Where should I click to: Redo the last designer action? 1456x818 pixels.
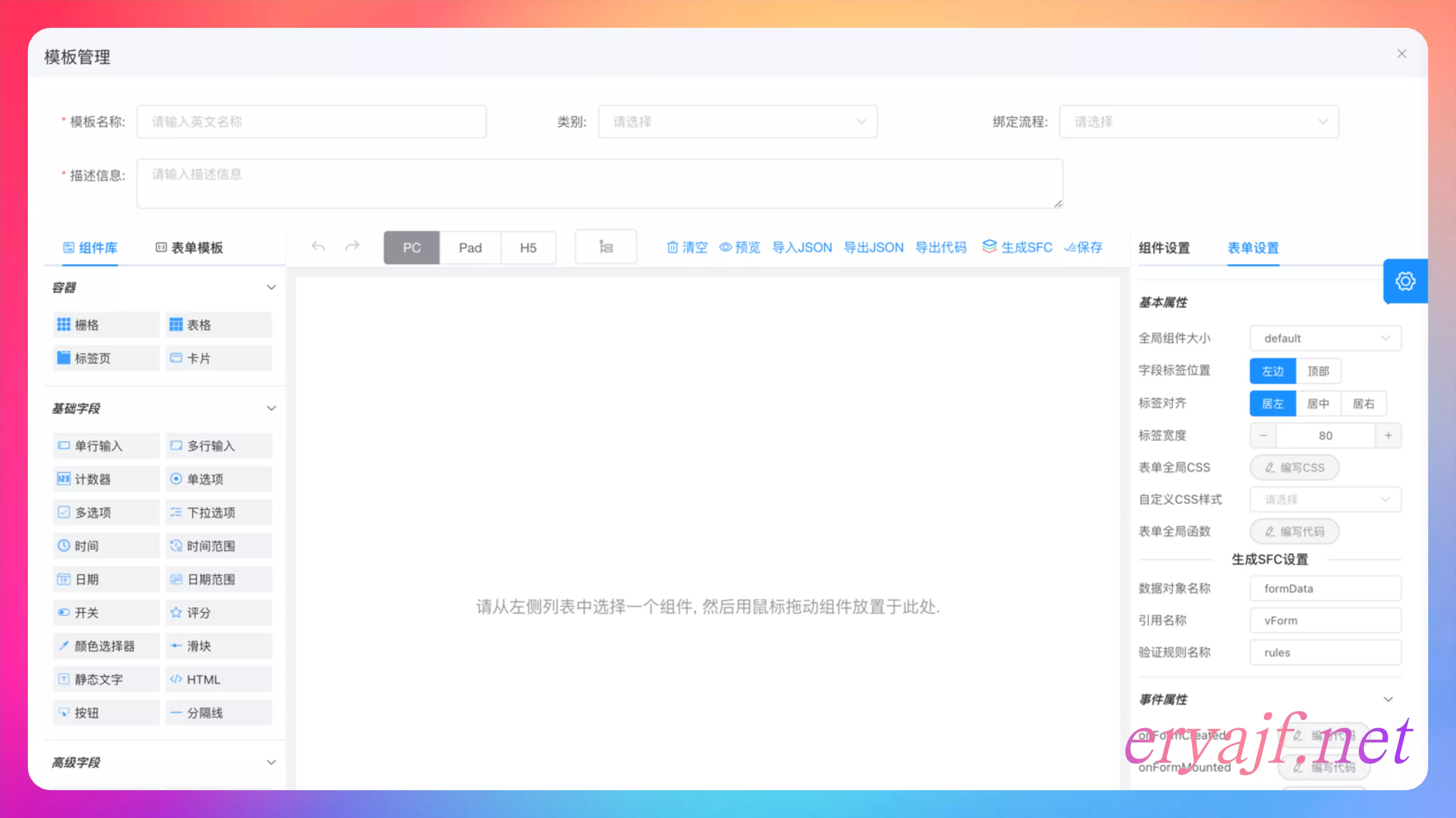[x=352, y=247]
